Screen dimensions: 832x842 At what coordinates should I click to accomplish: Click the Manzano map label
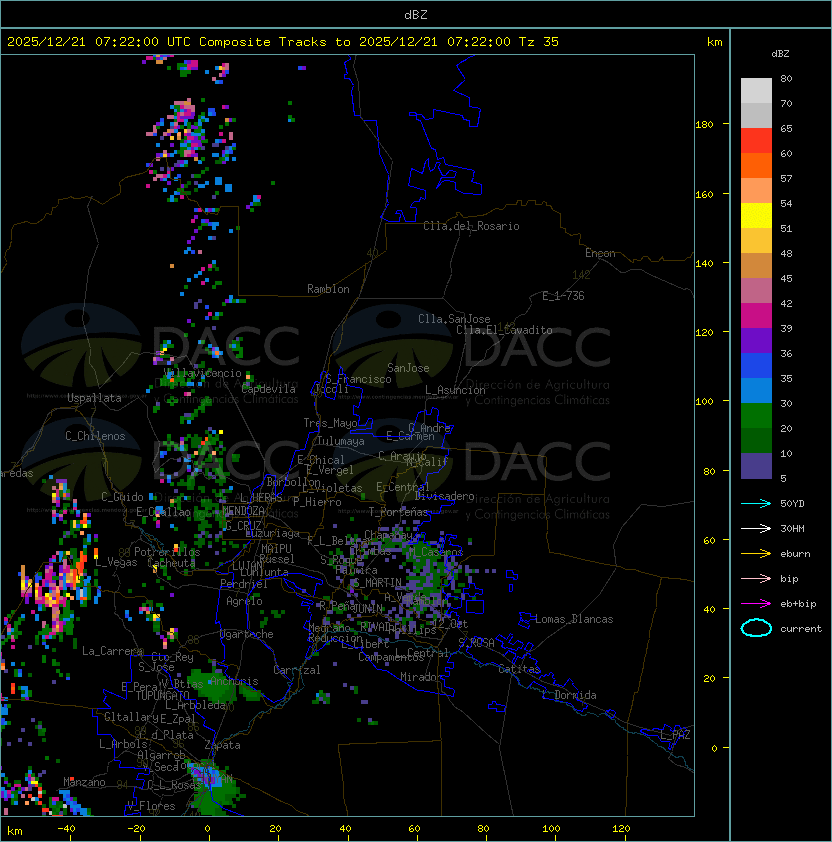84,782
